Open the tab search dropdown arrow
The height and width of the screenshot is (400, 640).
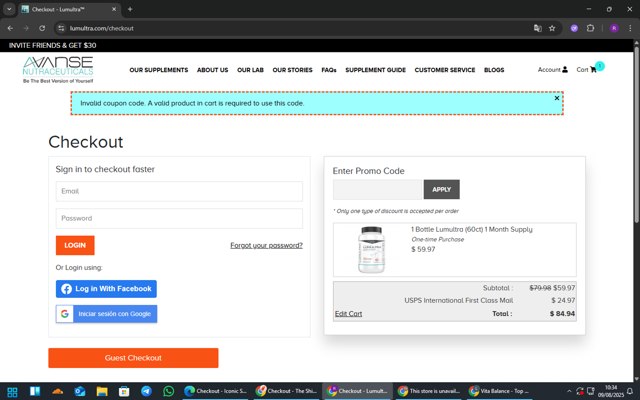pos(9,9)
